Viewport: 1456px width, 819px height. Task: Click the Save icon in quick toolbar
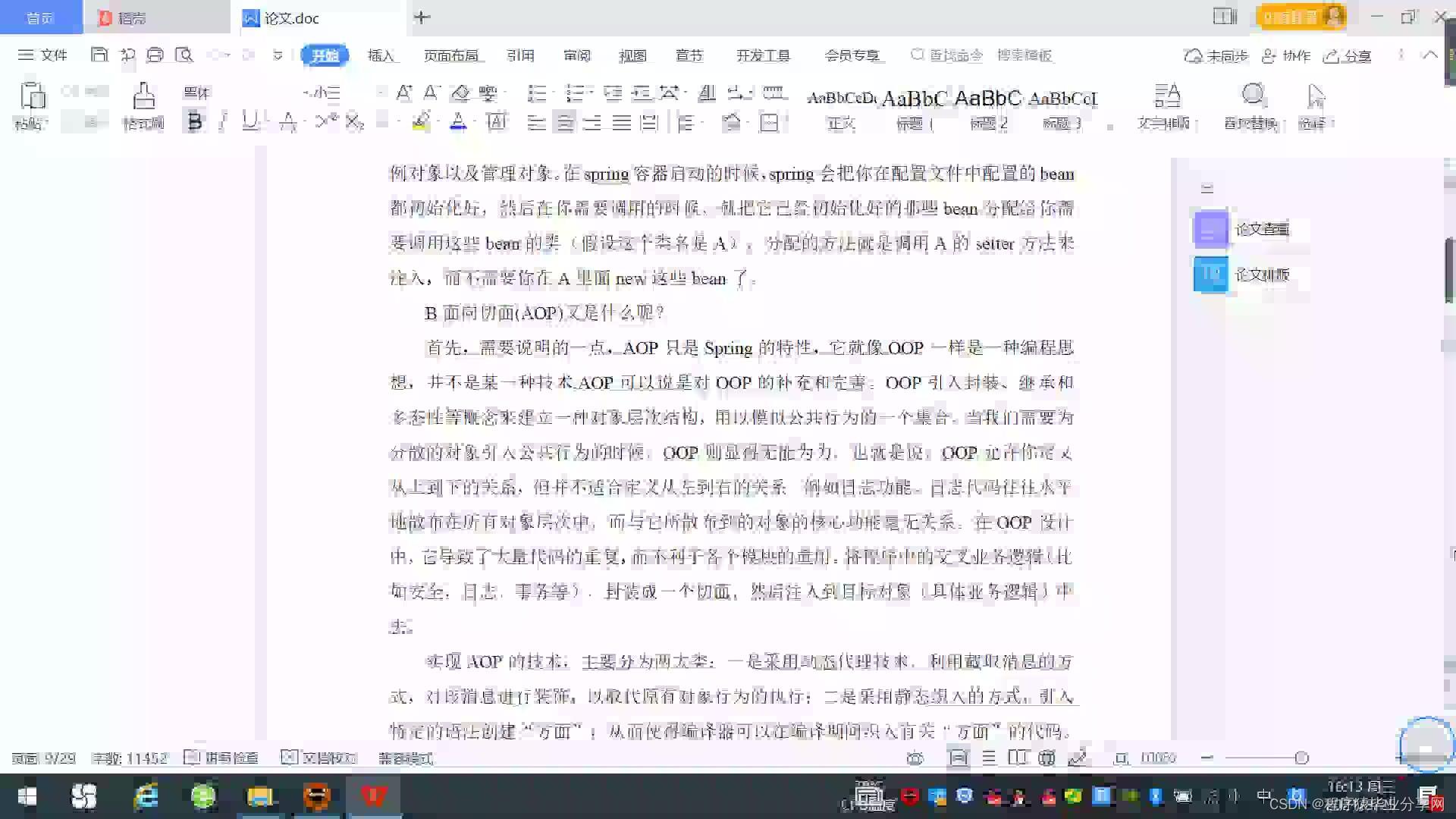point(99,55)
